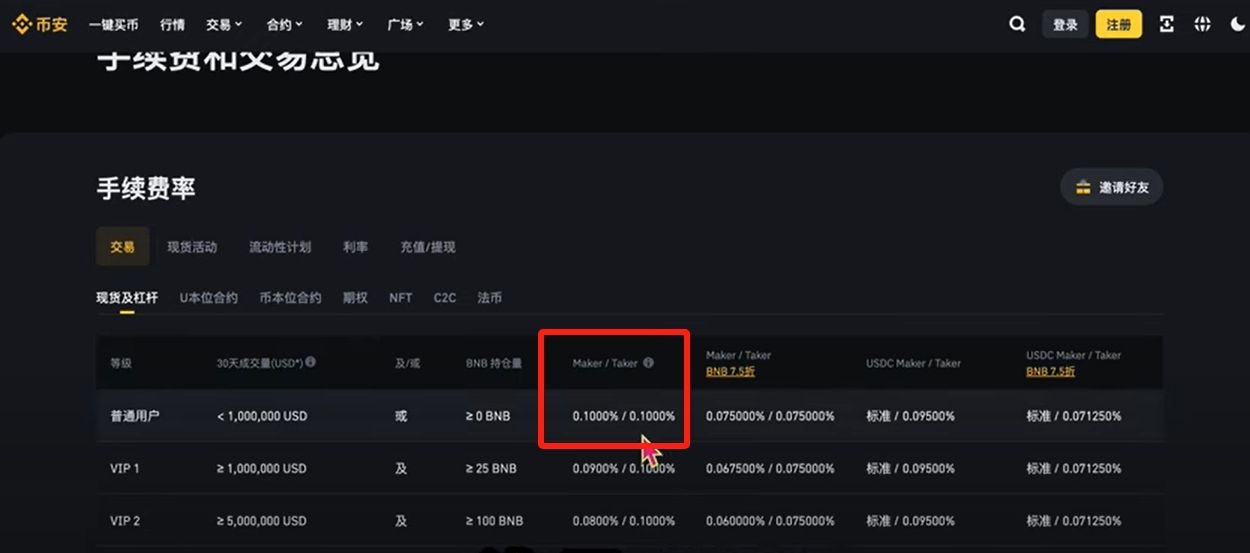Click the Binance logo in header
1250x553 pixels.
point(40,25)
